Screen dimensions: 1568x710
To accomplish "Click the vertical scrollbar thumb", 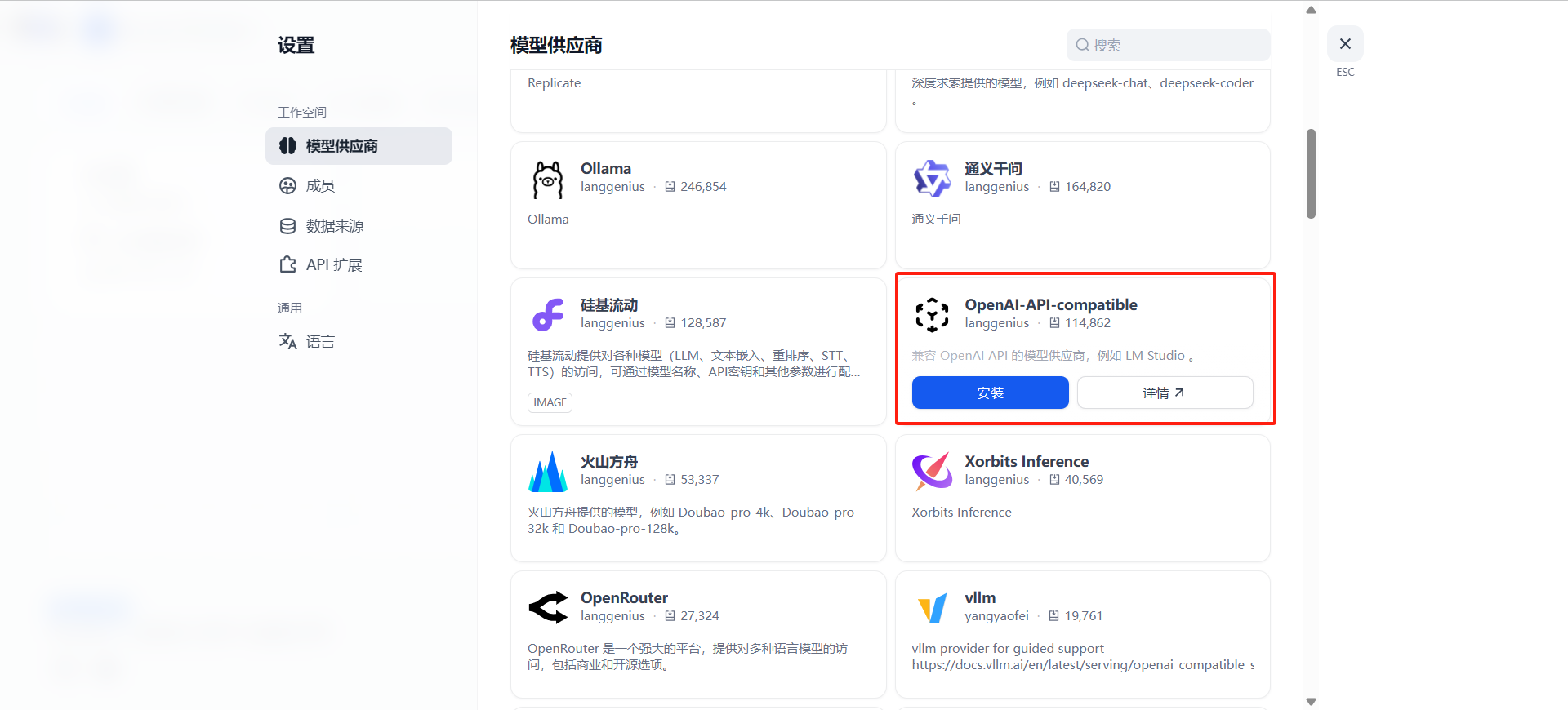I will tap(1311, 174).
